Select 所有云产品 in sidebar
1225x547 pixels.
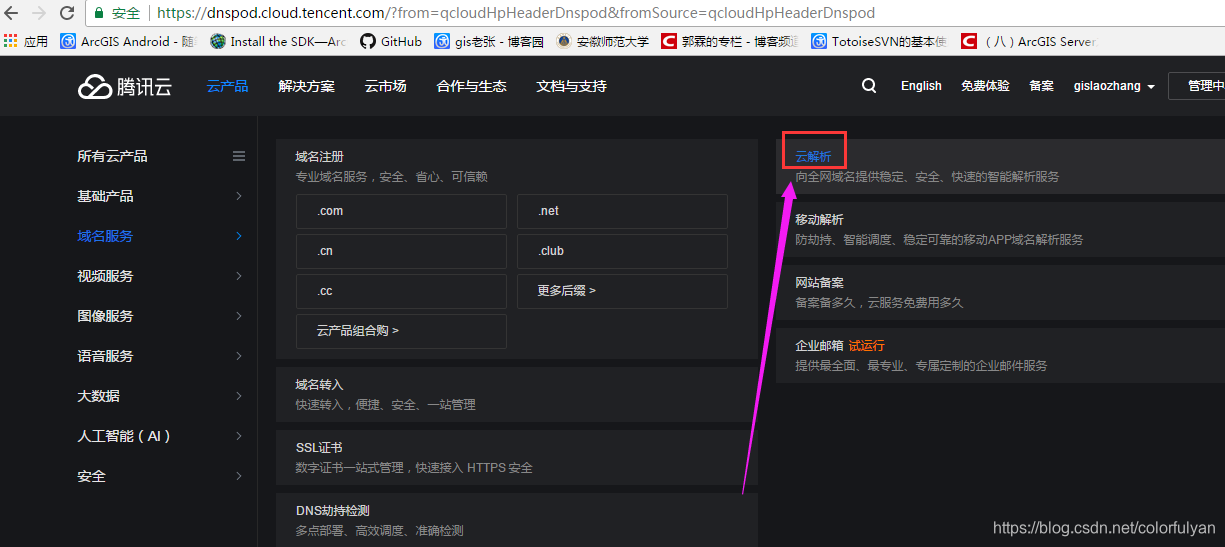[x=112, y=156]
